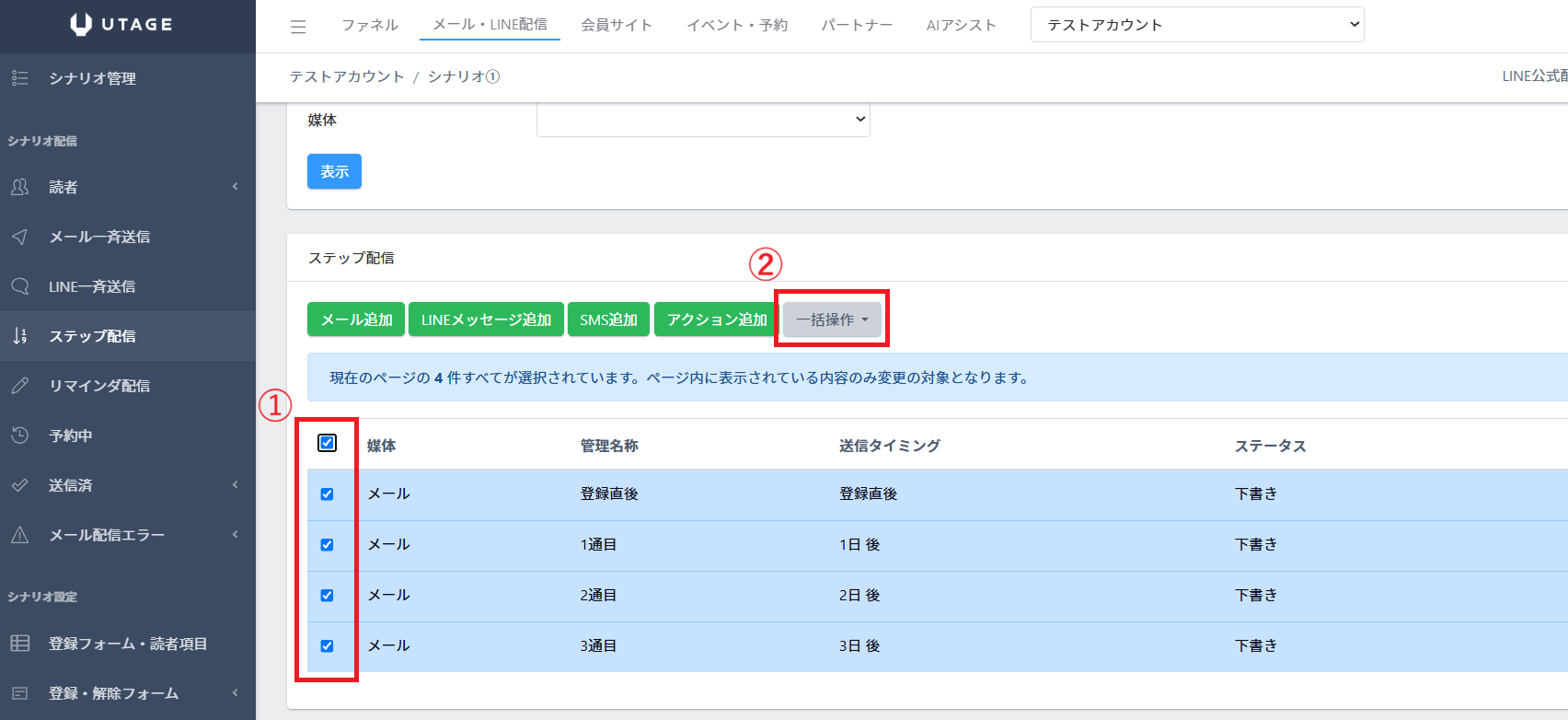
Task: Click the UTAGE logo icon
Action: pyautogui.click(x=81, y=25)
